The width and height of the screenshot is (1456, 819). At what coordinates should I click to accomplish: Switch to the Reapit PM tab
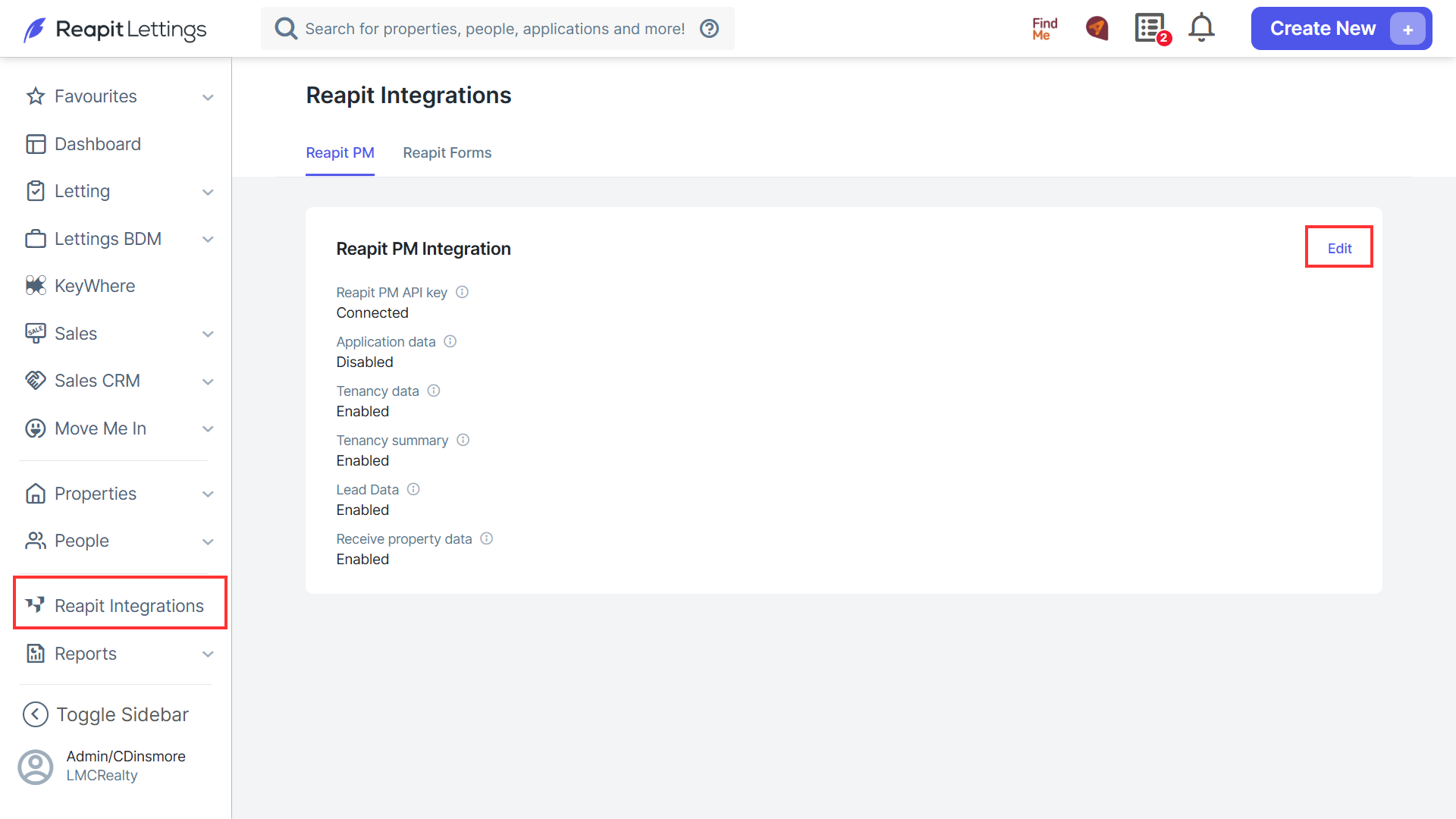coord(340,152)
